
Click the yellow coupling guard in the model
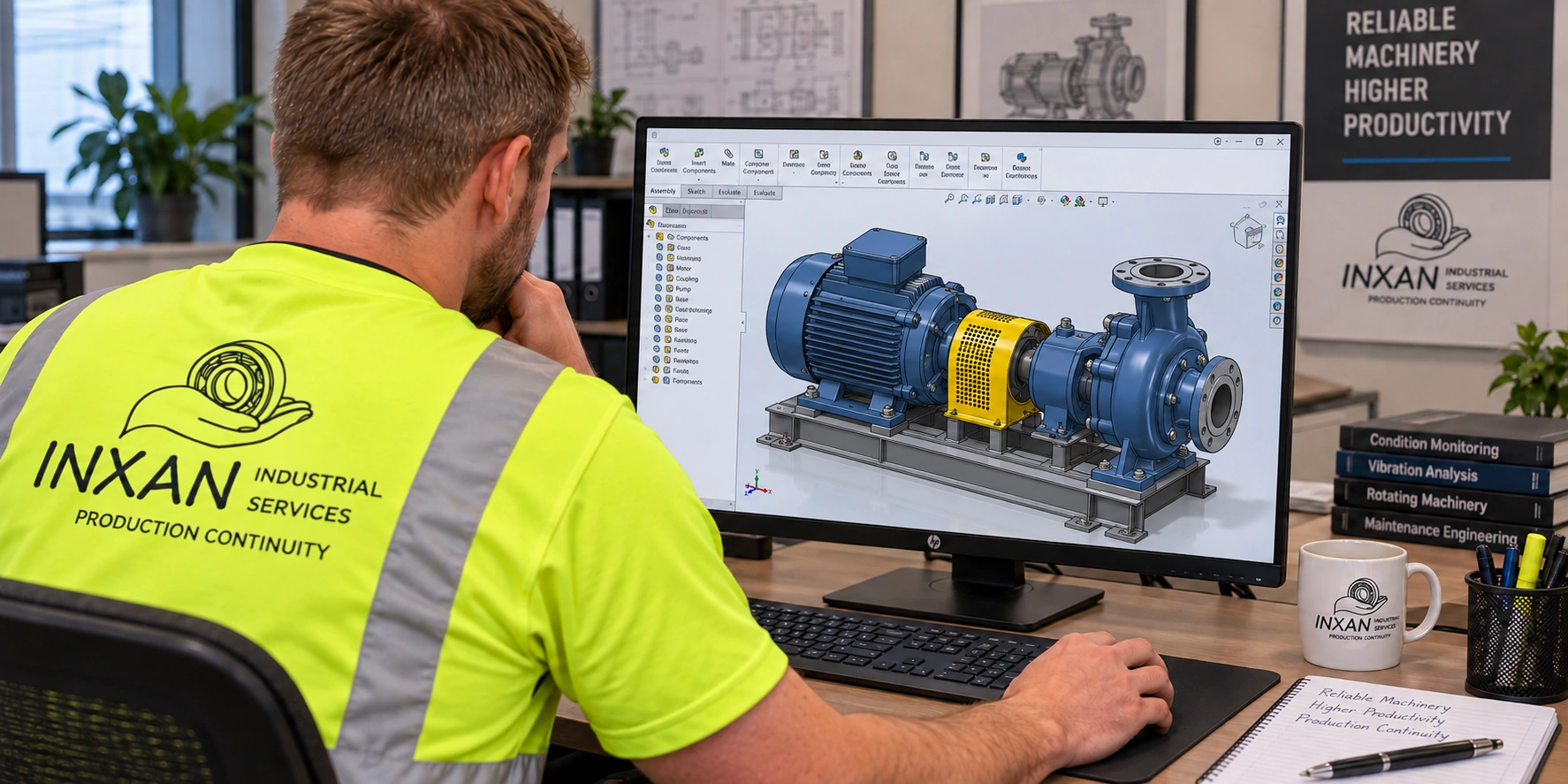coord(993,366)
